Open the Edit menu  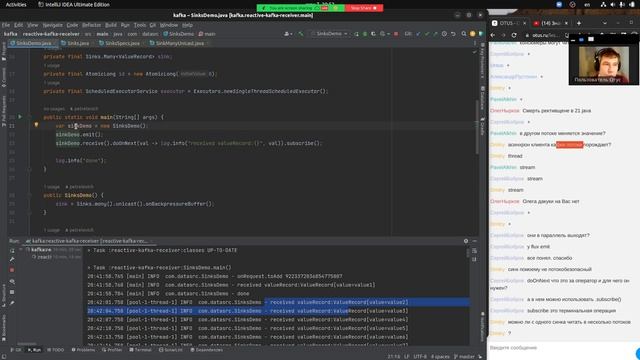click(19, 25)
